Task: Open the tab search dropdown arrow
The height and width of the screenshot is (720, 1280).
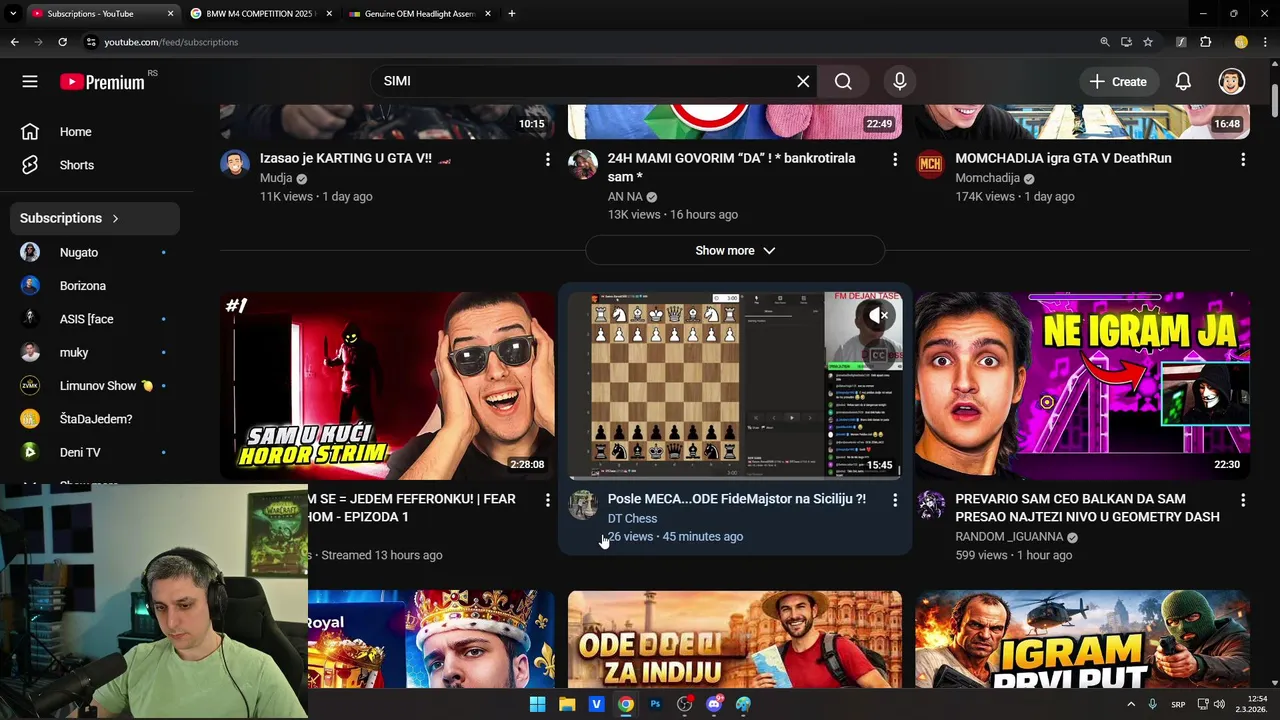Action: (x=13, y=14)
